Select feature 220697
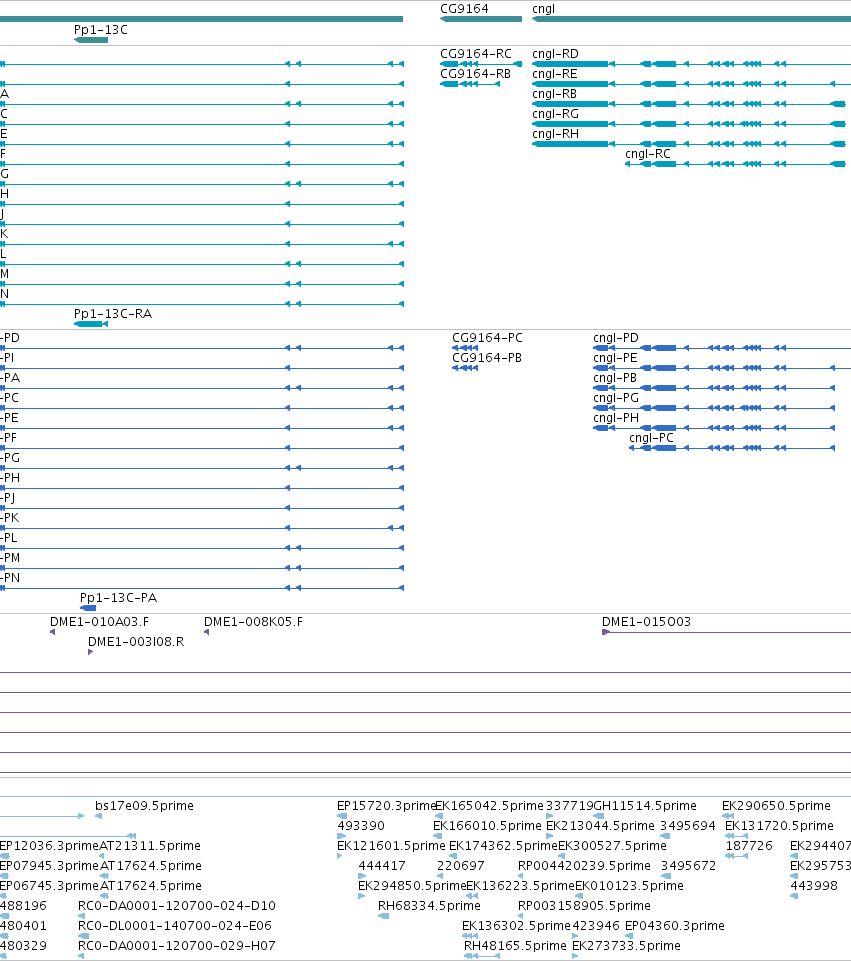Image resolution: width=851 pixels, height=961 pixels. pos(460,865)
